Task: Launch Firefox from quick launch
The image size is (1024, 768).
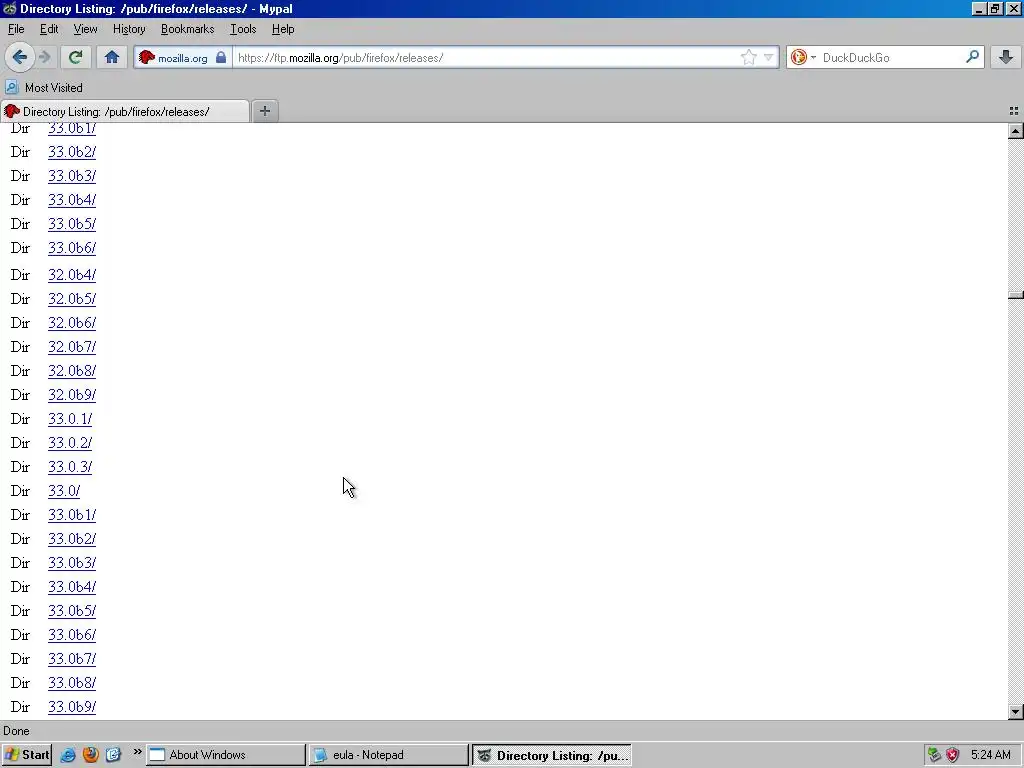Action: tap(91, 755)
